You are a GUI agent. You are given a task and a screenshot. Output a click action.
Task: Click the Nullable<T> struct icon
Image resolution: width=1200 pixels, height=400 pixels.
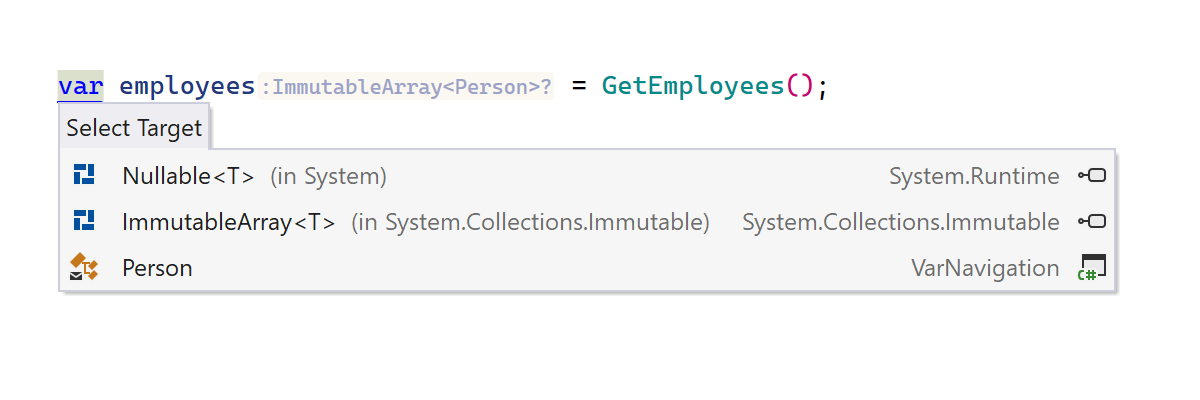[x=84, y=176]
